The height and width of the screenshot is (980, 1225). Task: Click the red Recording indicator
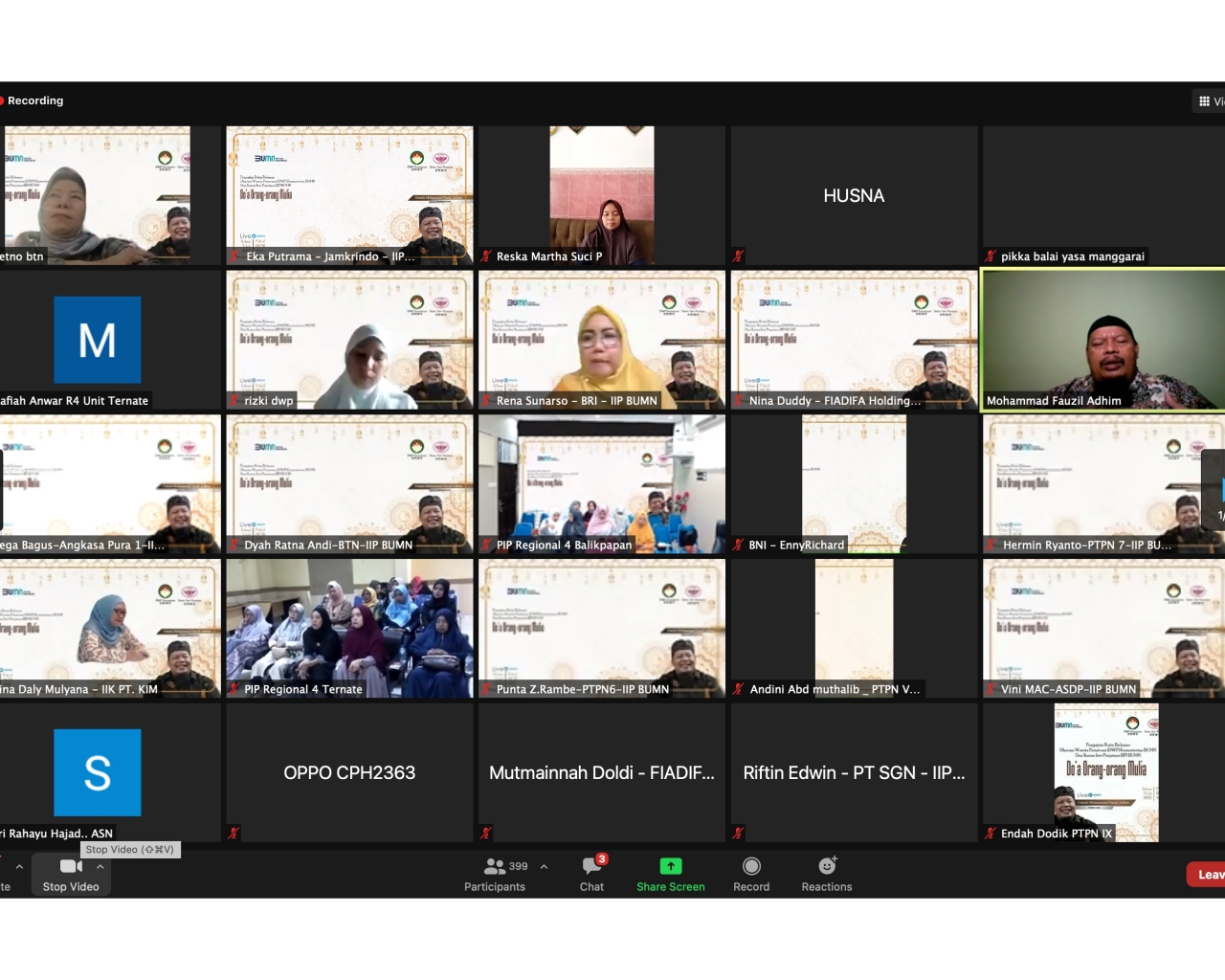33,100
